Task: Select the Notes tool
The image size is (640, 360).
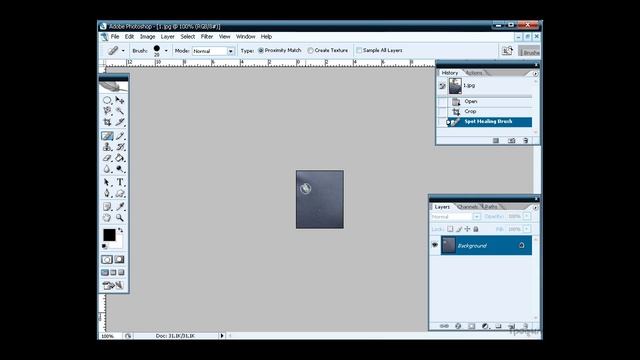Action: click(x=107, y=207)
